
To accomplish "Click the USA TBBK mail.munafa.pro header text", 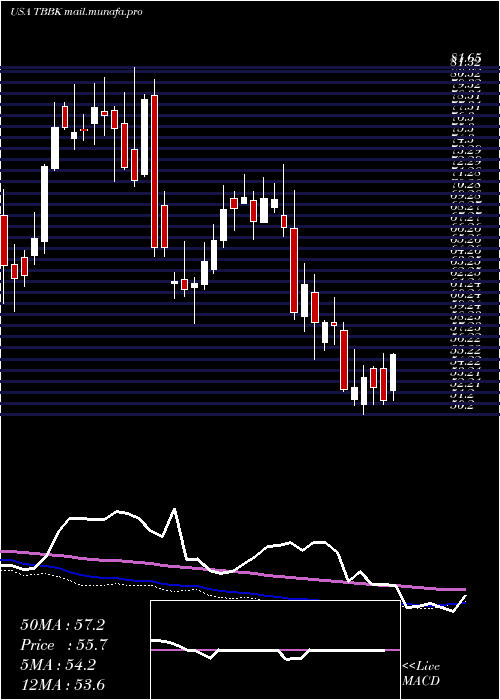I will (x=76, y=12).
